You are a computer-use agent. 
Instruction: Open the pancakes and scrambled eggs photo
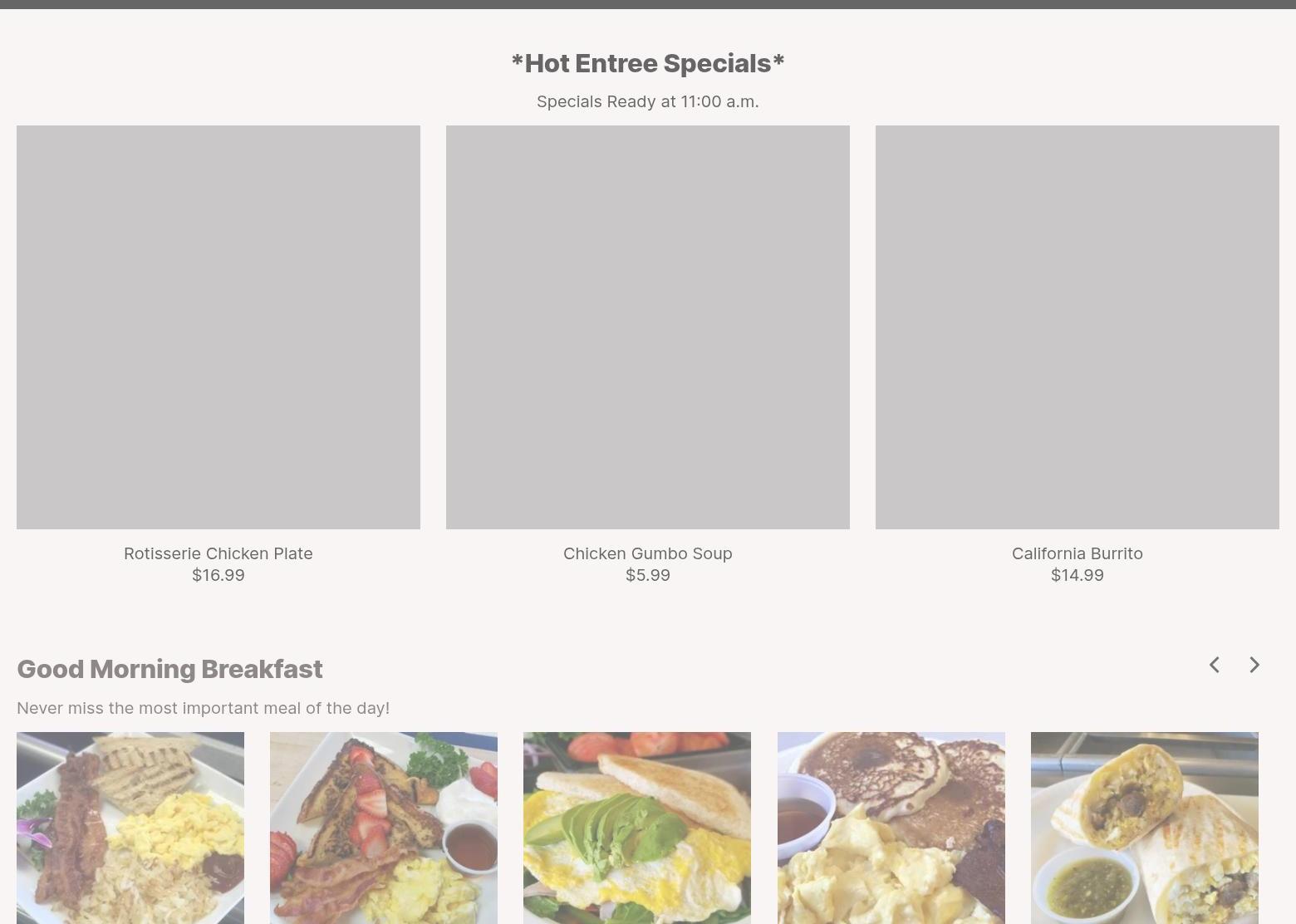pyautogui.click(x=891, y=828)
